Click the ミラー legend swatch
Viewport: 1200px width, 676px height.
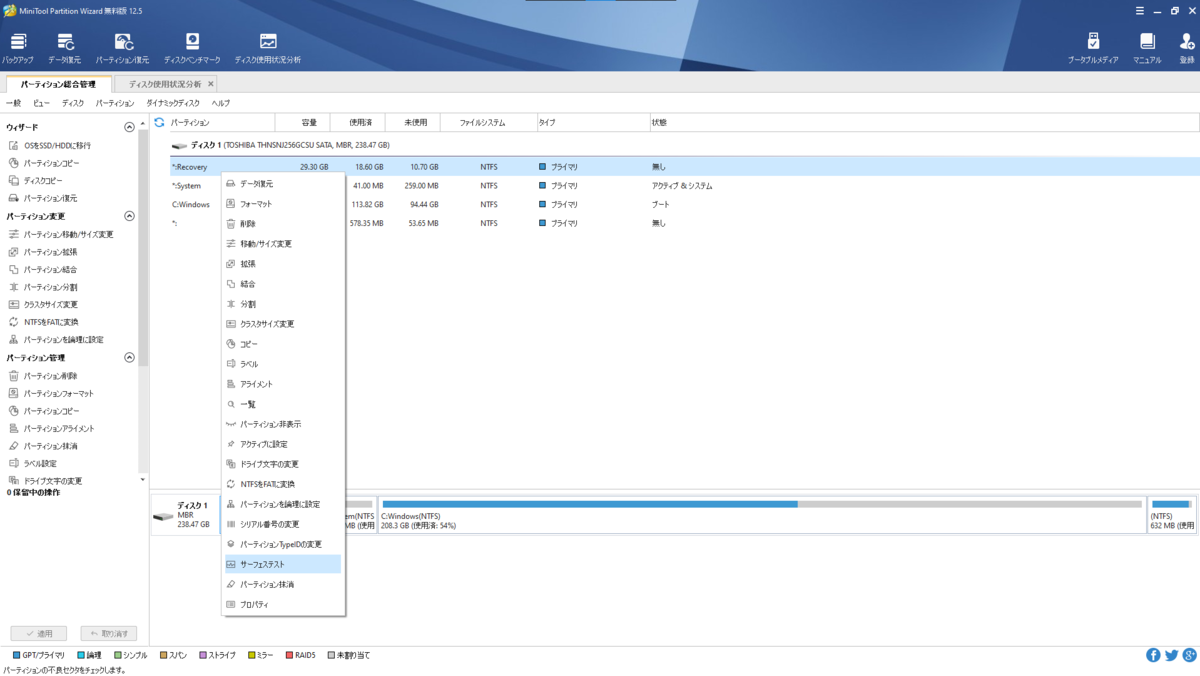[x=251, y=655]
